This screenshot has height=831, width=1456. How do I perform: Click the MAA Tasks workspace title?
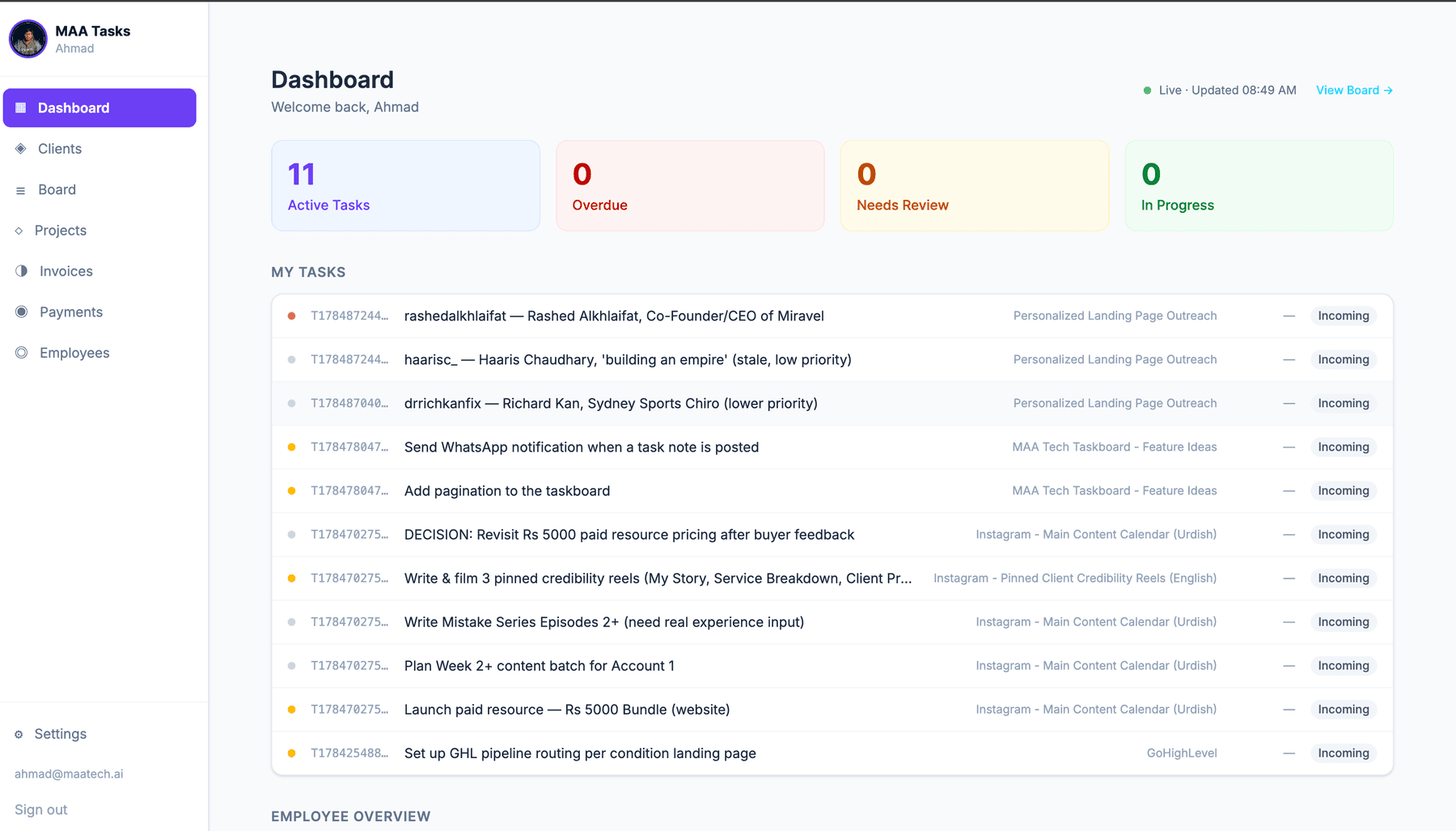[93, 31]
